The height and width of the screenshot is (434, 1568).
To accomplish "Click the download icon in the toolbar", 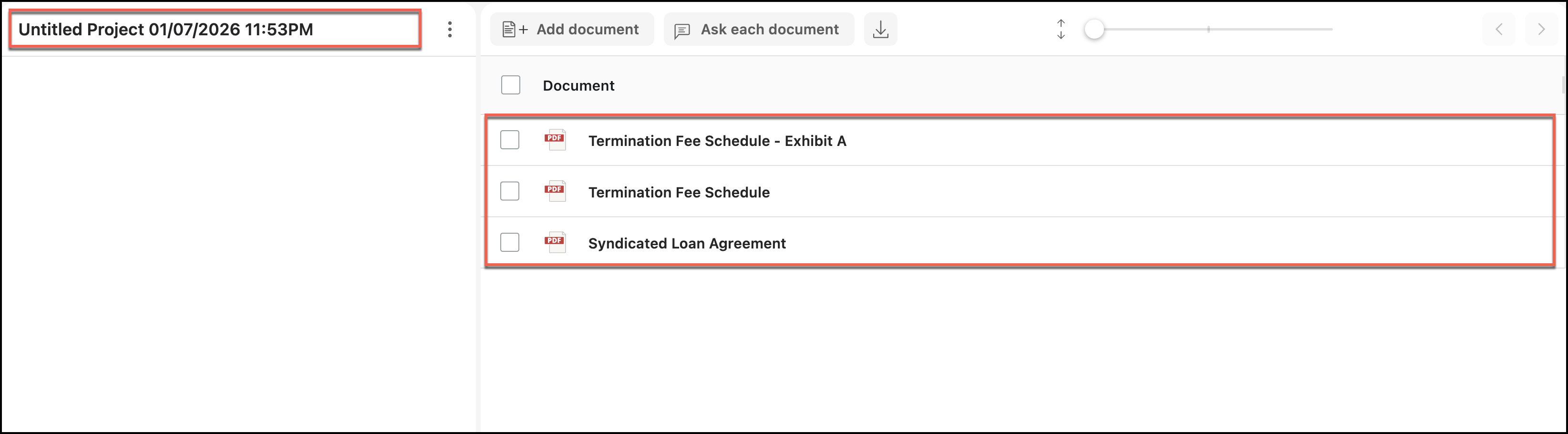I will 880,29.
